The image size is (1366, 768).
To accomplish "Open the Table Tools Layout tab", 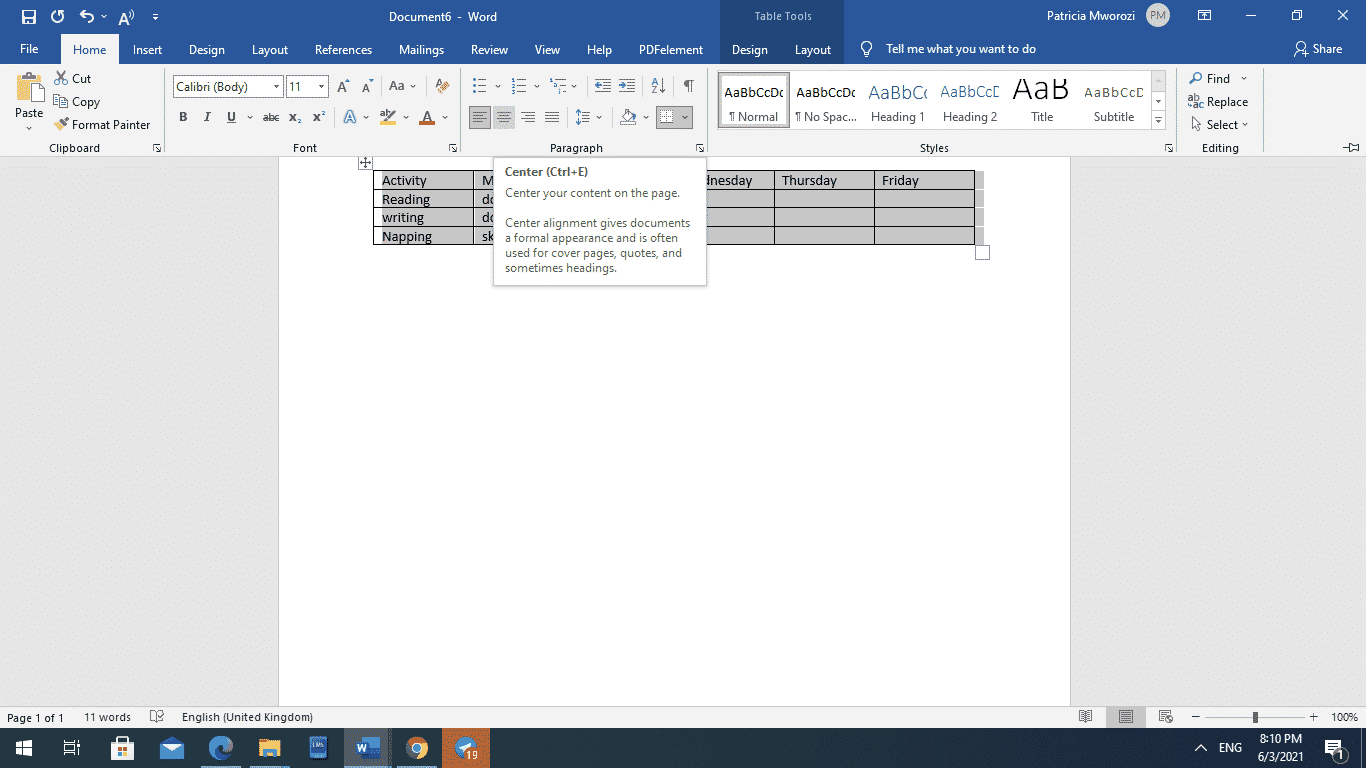I will click(812, 49).
